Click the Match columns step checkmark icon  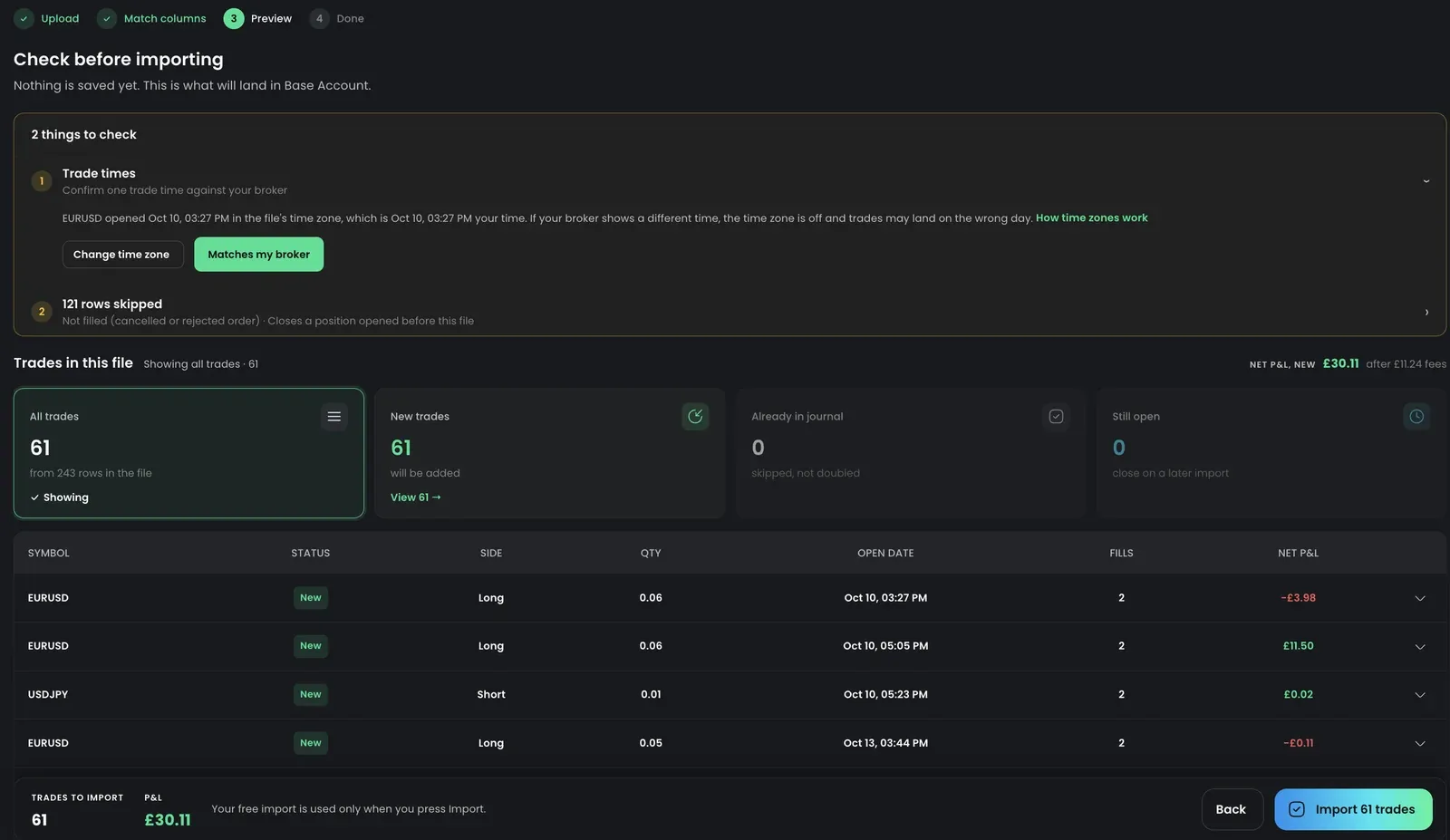click(x=107, y=18)
